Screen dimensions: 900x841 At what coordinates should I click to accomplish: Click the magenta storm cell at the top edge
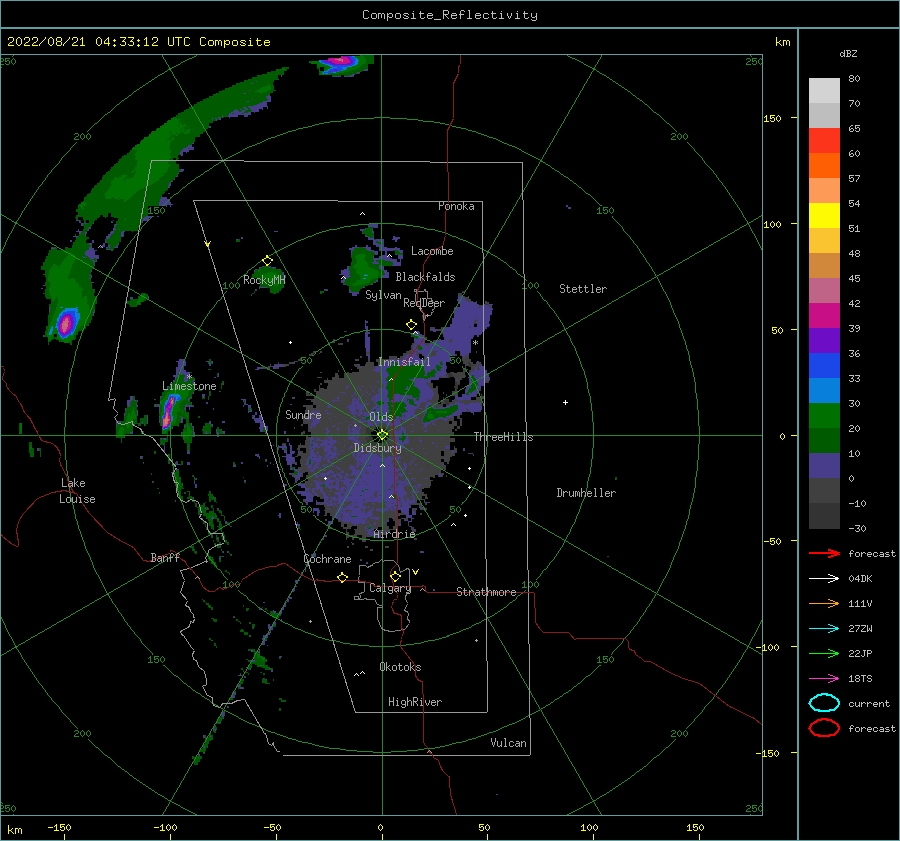click(339, 61)
